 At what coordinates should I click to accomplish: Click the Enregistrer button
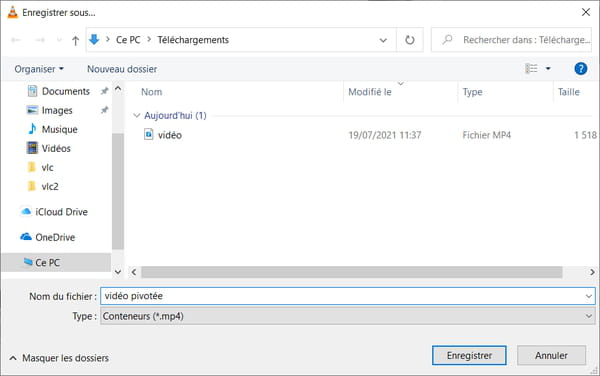click(x=469, y=356)
